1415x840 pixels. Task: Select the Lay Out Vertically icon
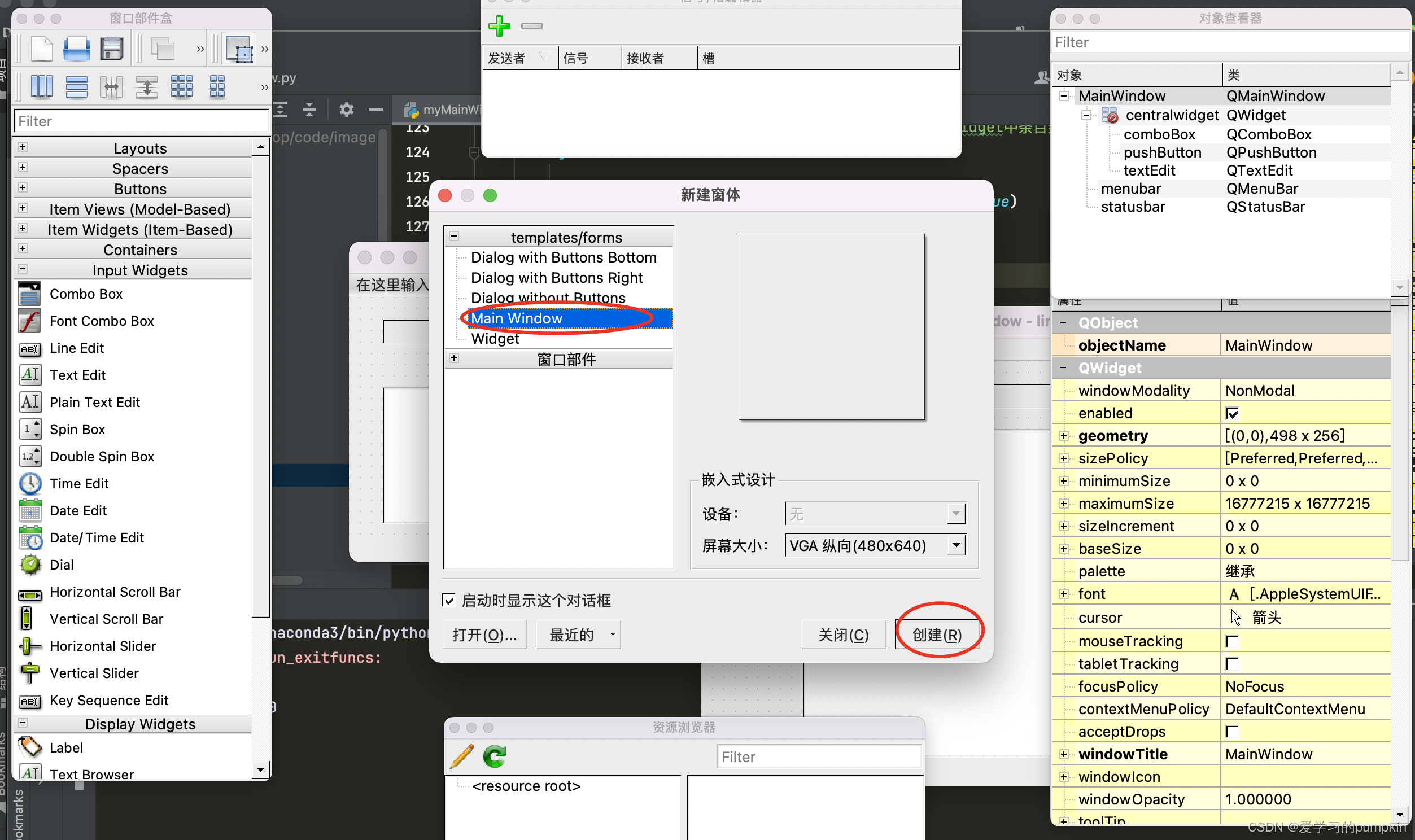(x=77, y=86)
